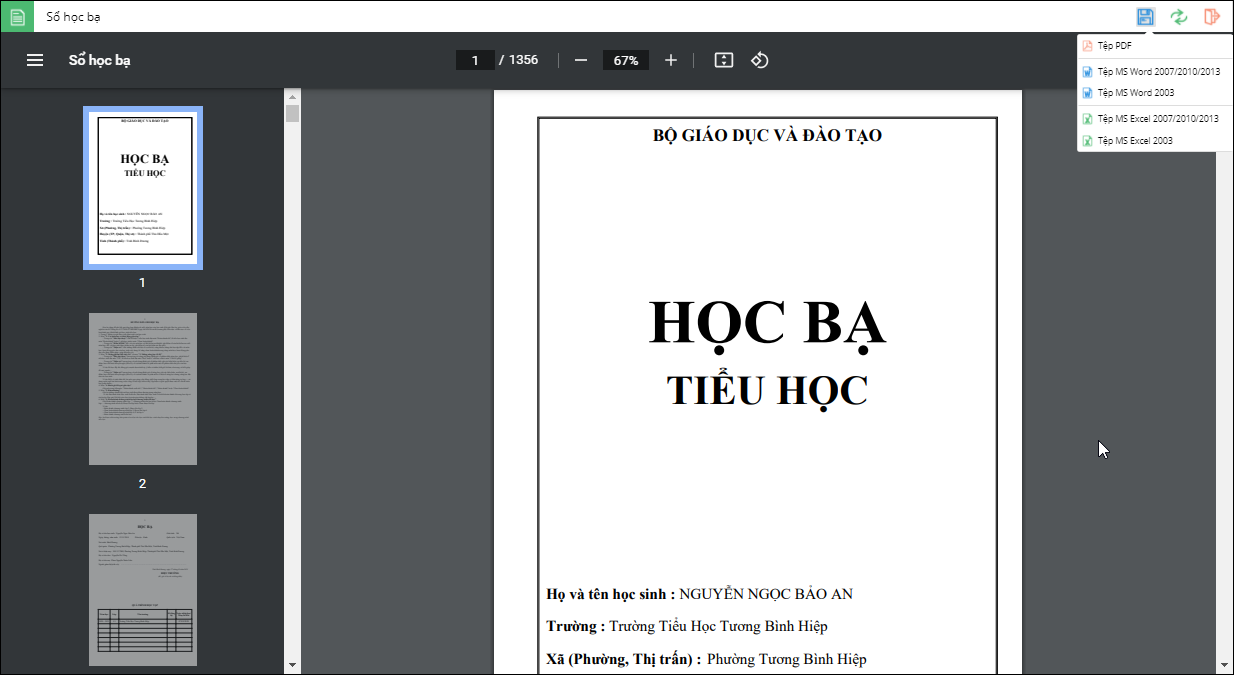Zoom out with the minus button

(x=581, y=60)
